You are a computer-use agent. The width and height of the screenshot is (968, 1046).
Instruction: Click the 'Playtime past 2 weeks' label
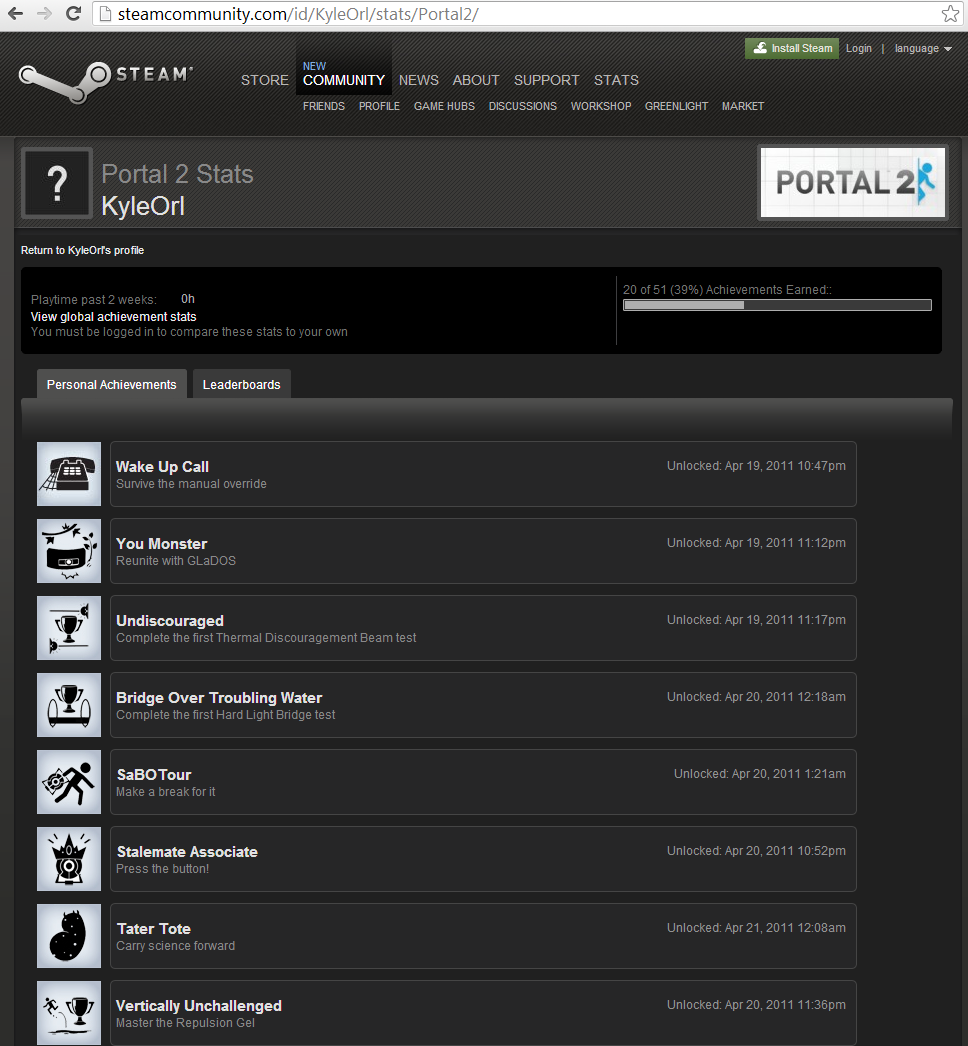click(93, 300)
